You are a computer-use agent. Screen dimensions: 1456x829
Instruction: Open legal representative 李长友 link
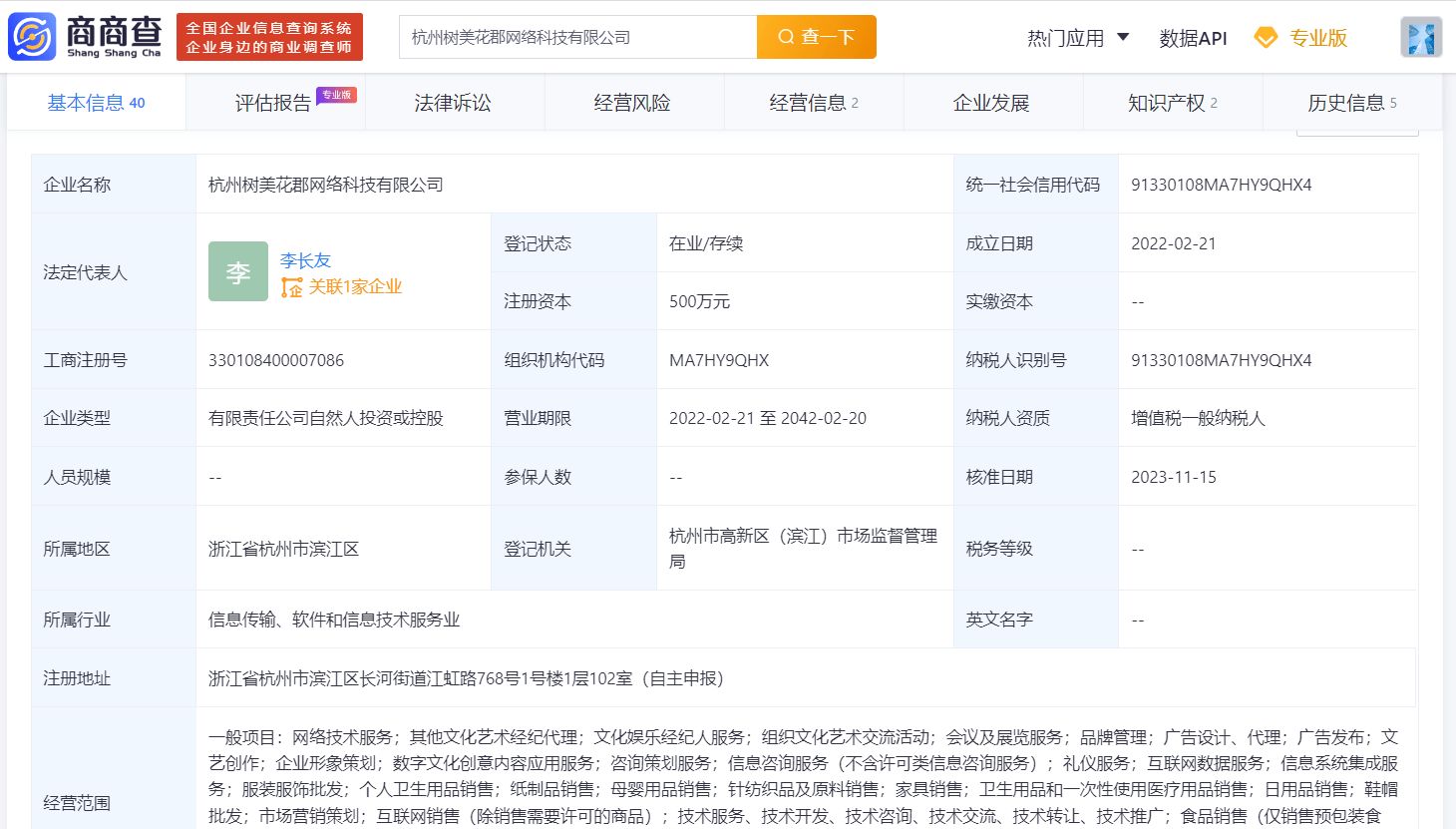pyautogui.click(x=305, y=260)
